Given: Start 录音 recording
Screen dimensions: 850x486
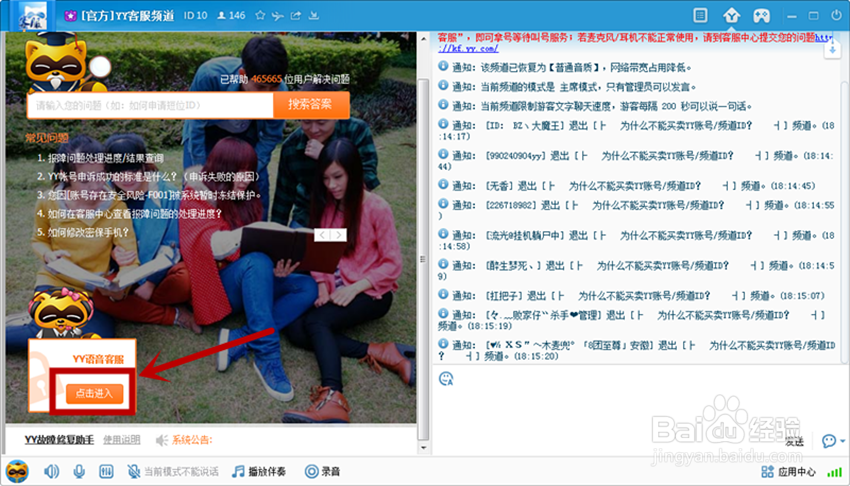Looking at the screenshot, I should click(323, 471).
